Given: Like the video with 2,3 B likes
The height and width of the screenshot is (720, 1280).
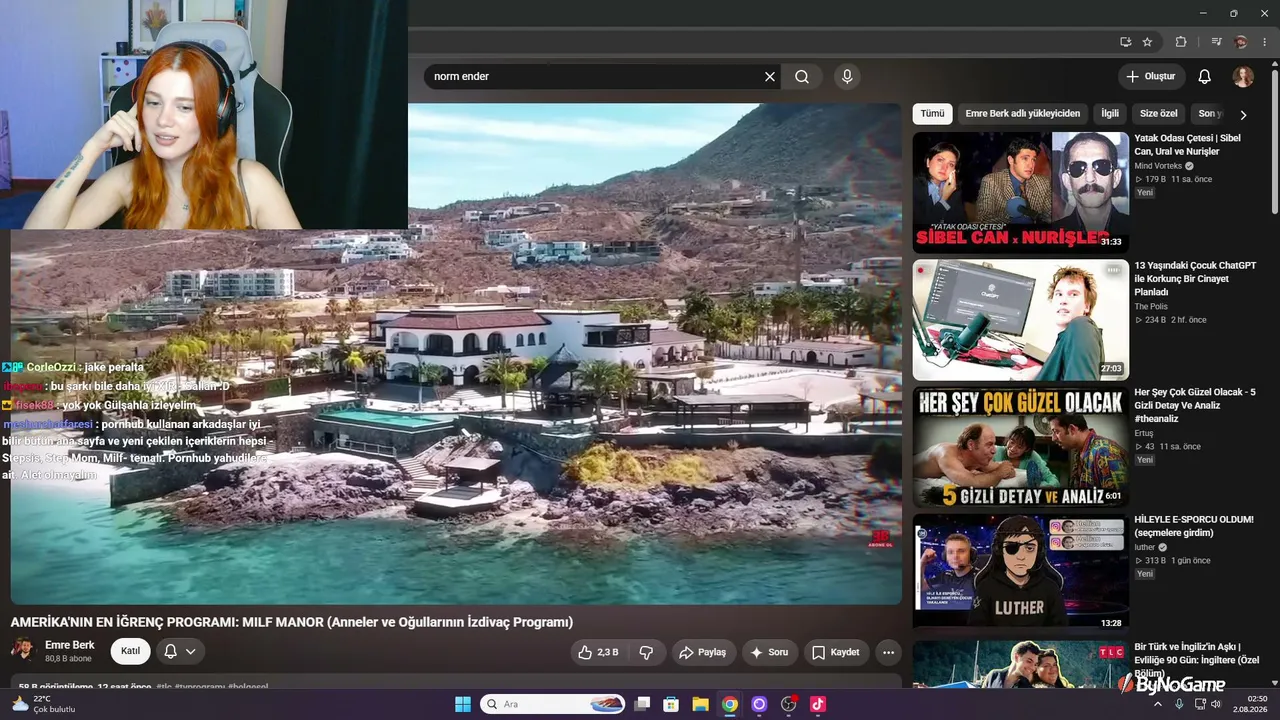Looking at the screenshot, I should click(598, 652).
